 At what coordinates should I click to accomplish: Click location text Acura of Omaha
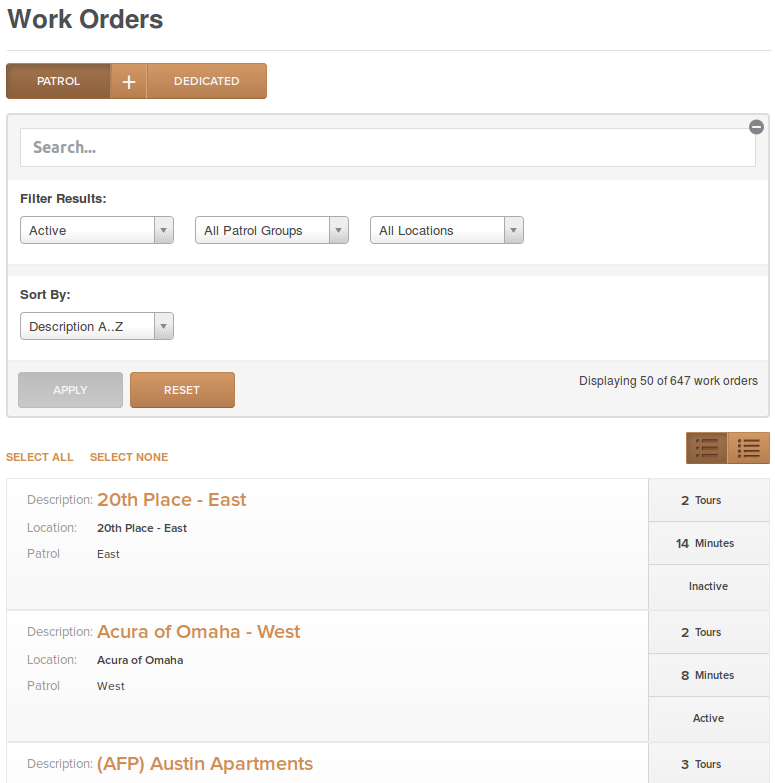[x=140, y=660]
